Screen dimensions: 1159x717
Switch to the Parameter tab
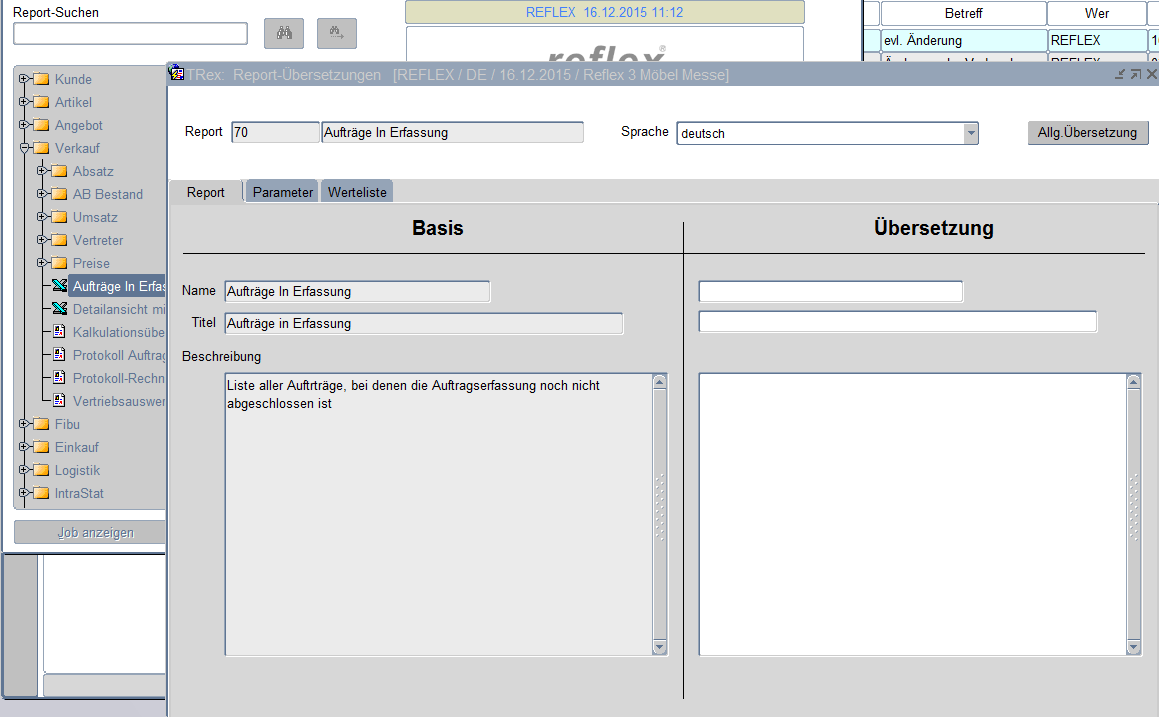coord(282,192)
